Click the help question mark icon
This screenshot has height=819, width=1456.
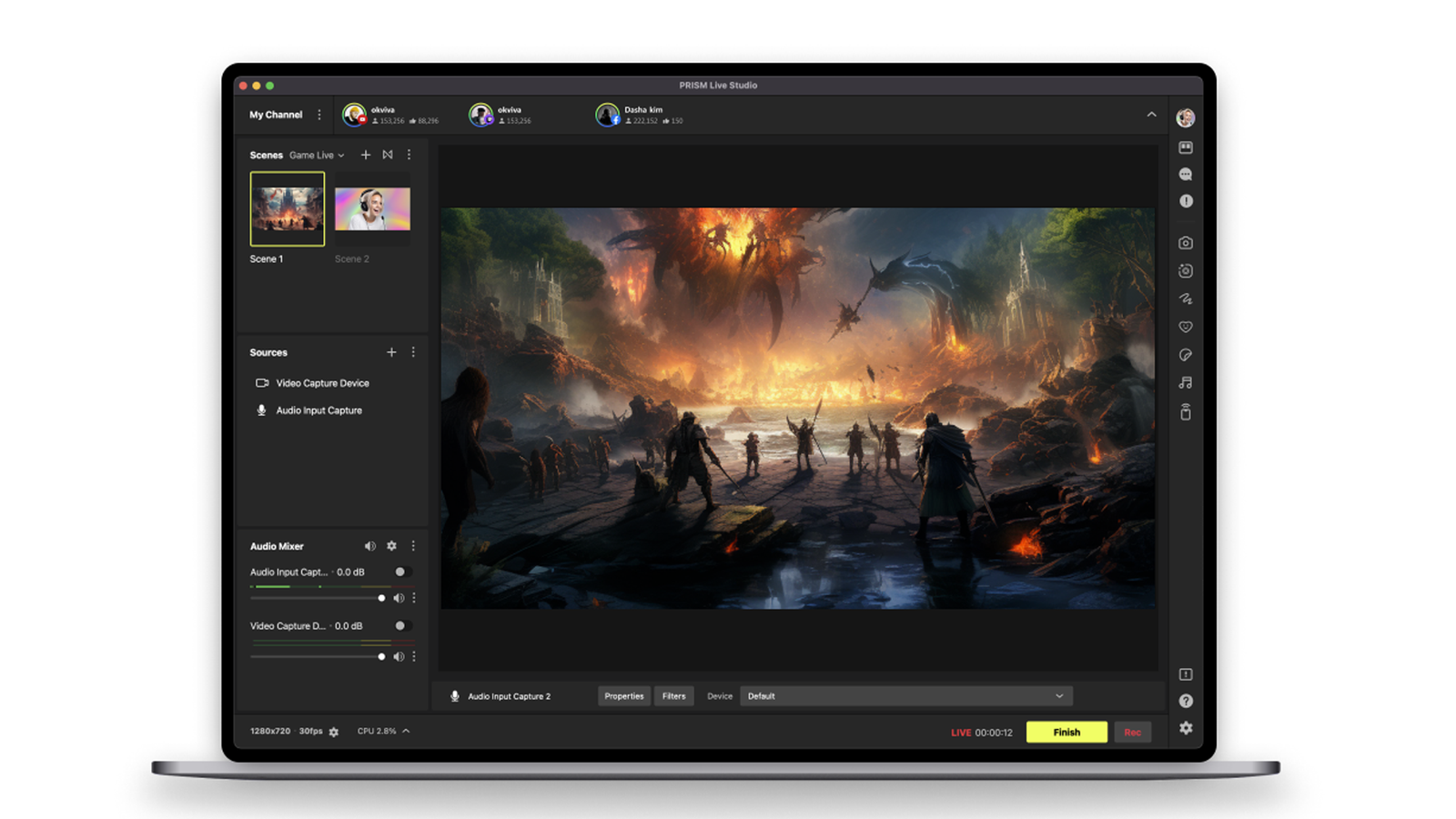point(1185,701)
